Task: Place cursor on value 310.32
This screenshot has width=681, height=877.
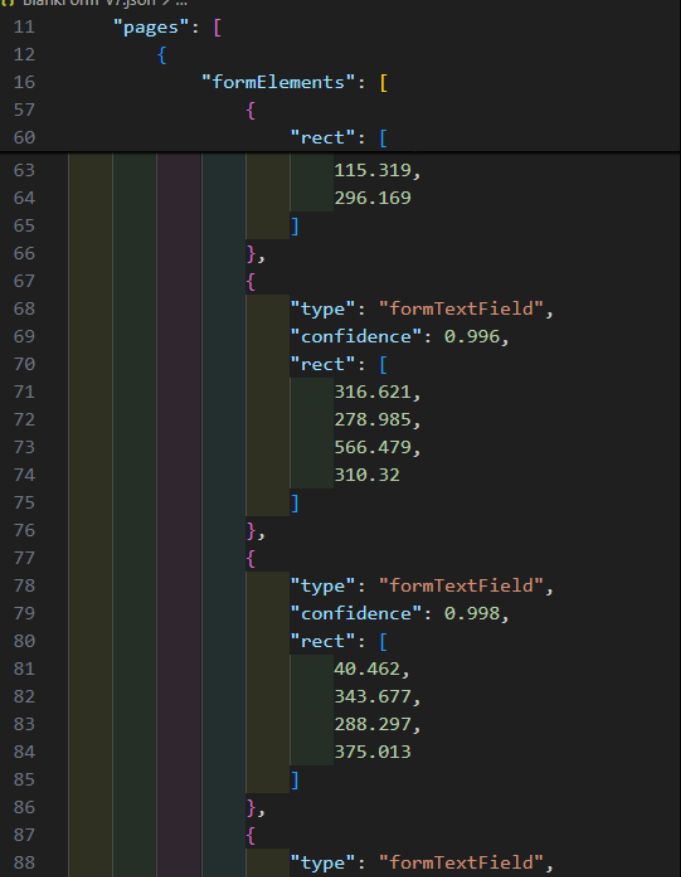Action: (x=367, y=475)
